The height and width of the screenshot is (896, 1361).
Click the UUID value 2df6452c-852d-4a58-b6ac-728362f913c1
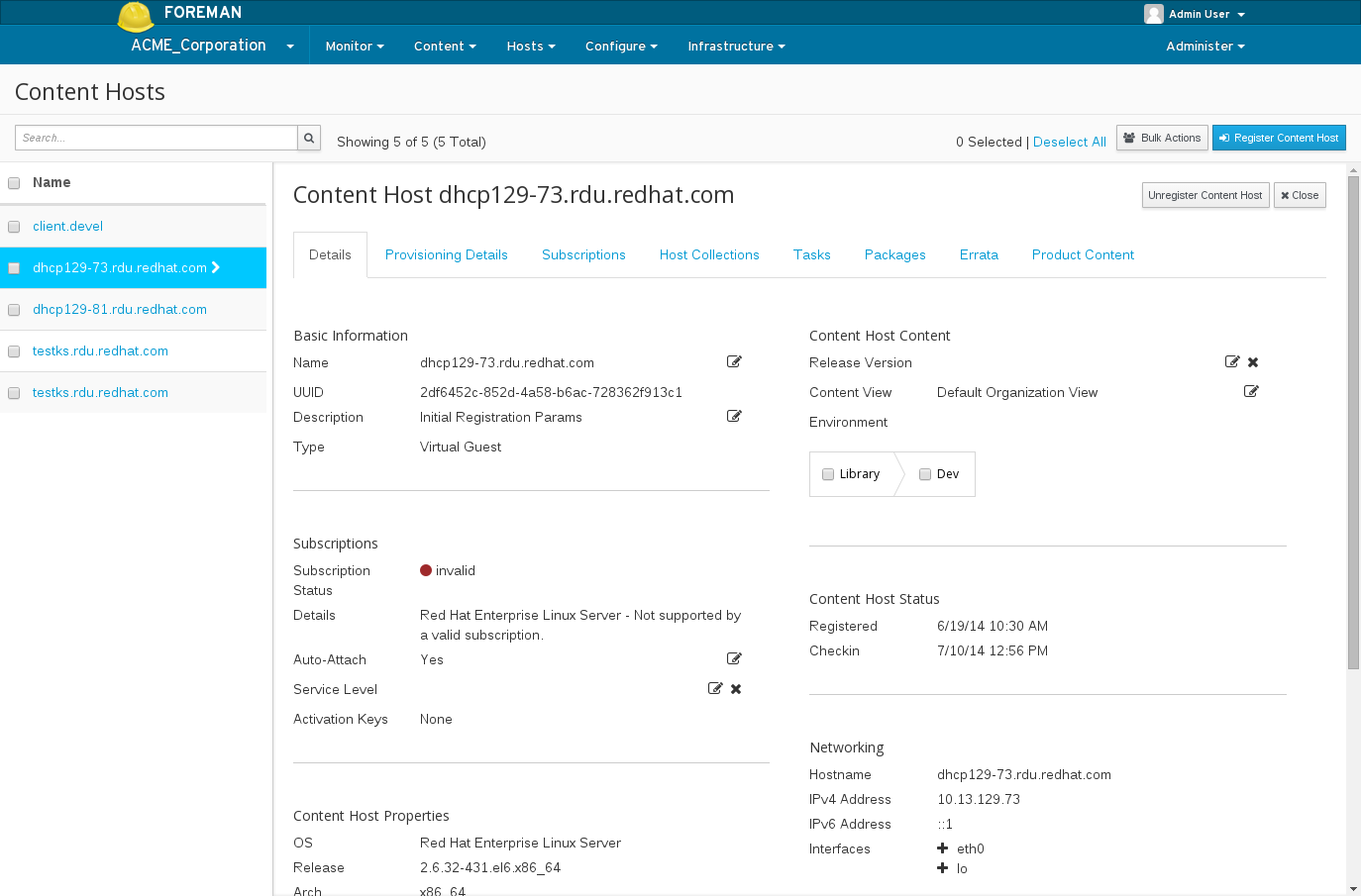551,392
